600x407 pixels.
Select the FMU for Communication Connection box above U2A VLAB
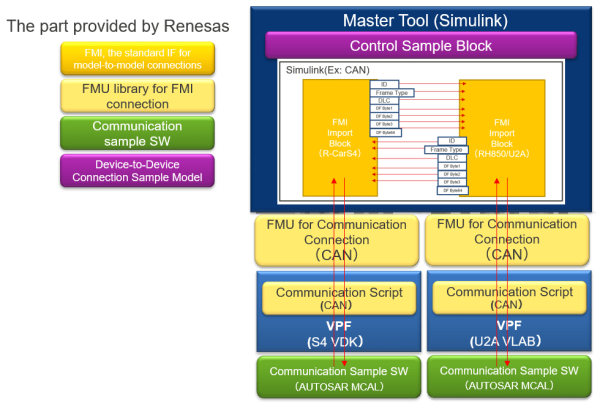(507, 239)
